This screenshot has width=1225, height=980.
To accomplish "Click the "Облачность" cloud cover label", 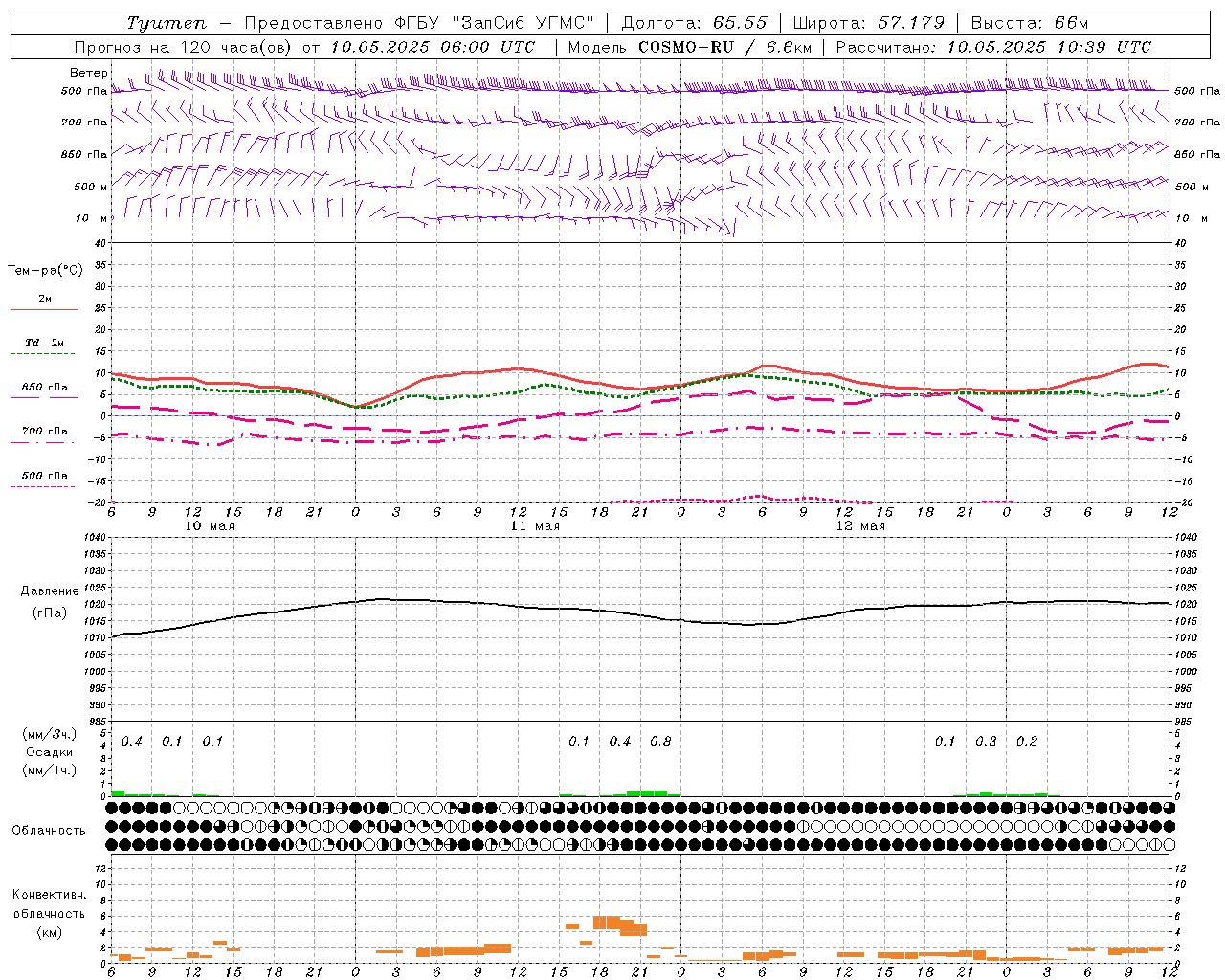I will tap(48, 830).
